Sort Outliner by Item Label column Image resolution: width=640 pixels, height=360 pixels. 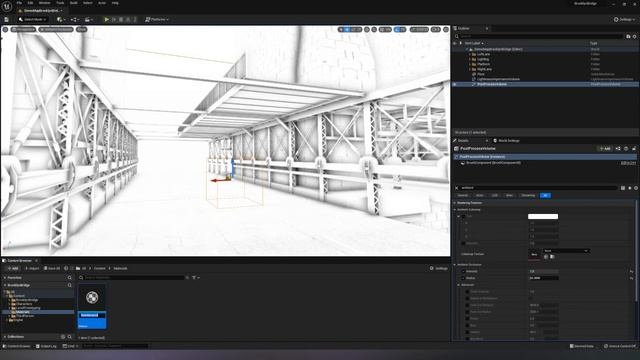473,43
